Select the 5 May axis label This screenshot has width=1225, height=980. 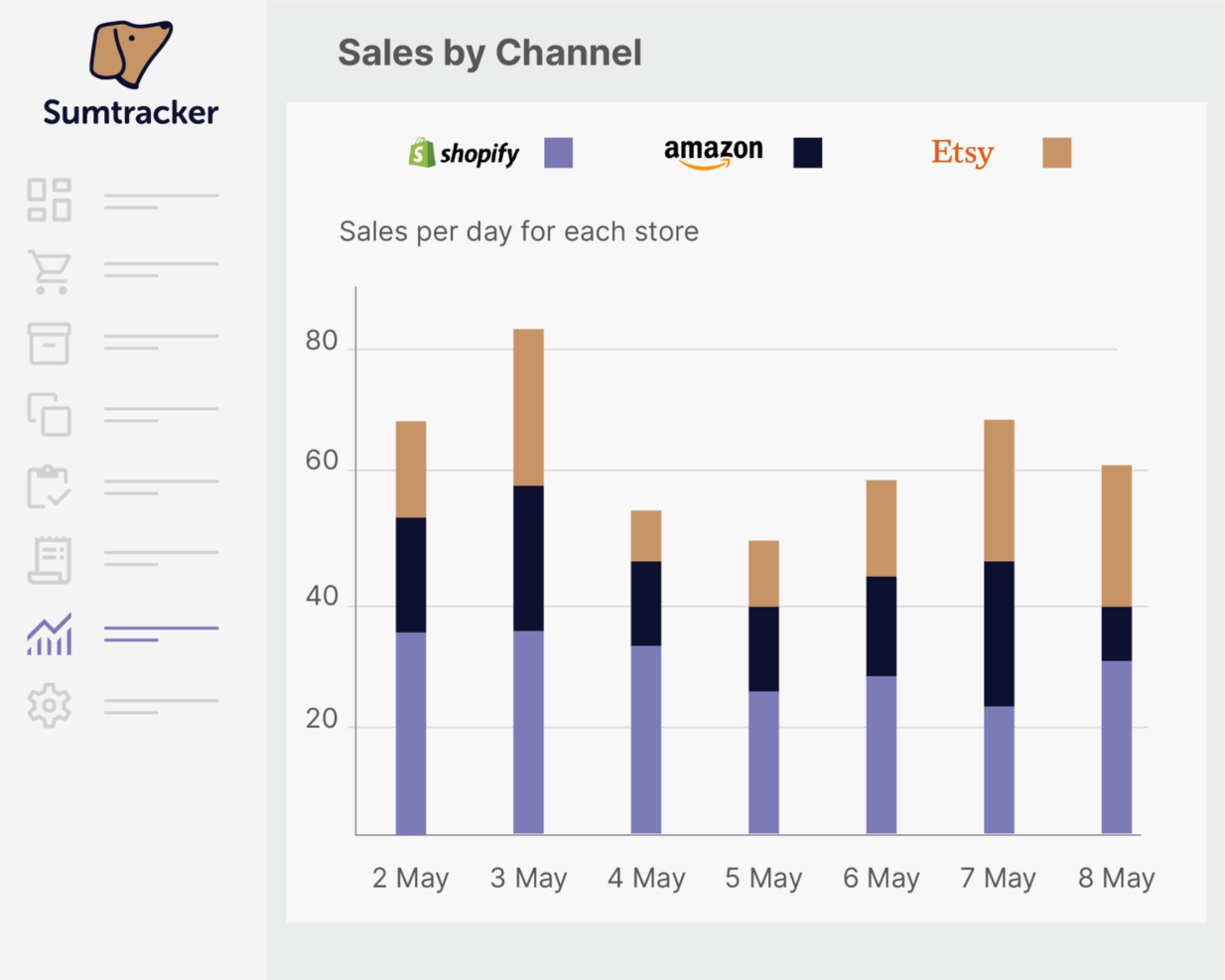(x=762, y=878)
